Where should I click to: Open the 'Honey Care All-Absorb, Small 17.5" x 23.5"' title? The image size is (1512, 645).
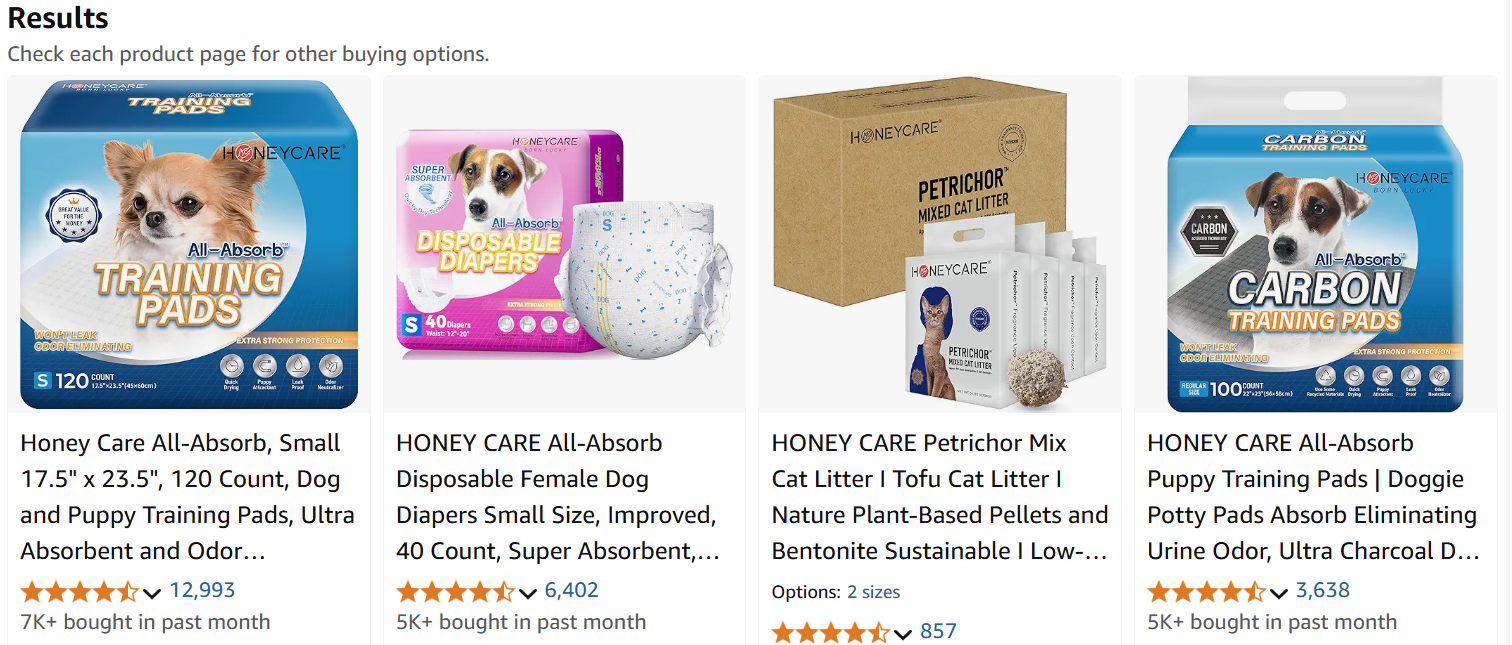point(188,497)
